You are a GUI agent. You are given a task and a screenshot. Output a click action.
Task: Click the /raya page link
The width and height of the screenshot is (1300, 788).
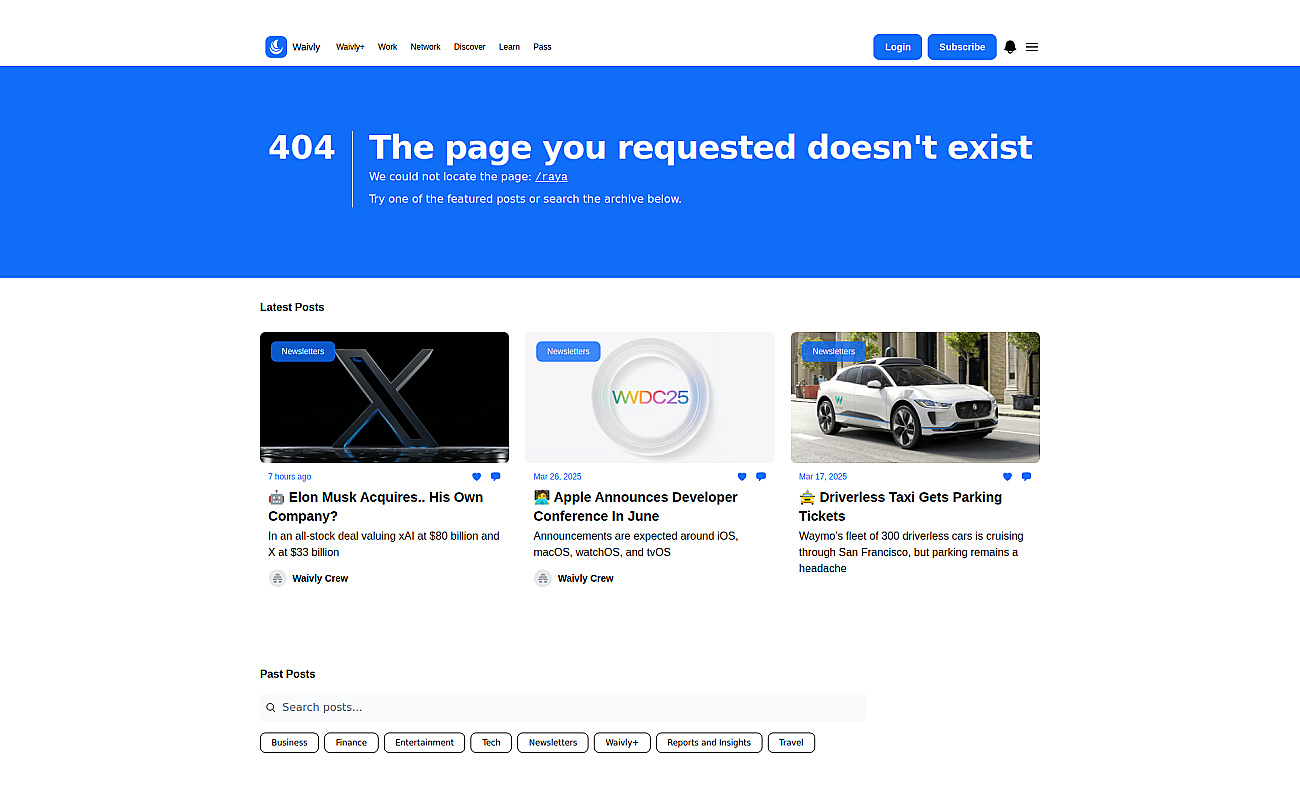click(551, 177)
